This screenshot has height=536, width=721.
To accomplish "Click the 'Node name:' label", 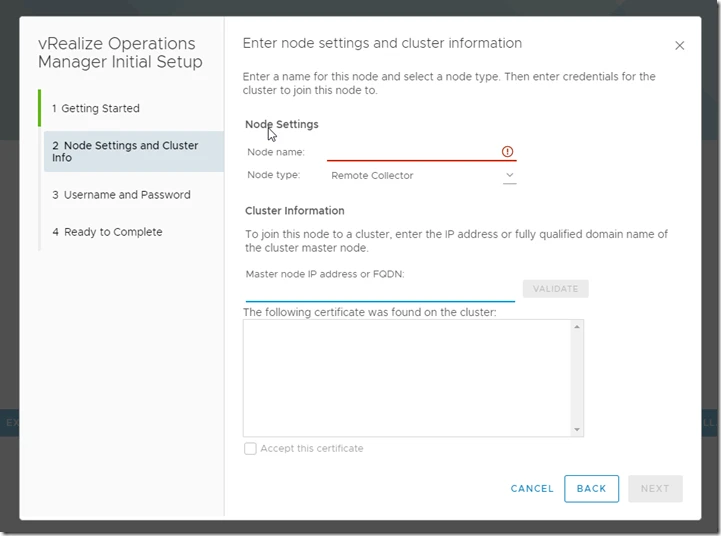I will point(276,152).
